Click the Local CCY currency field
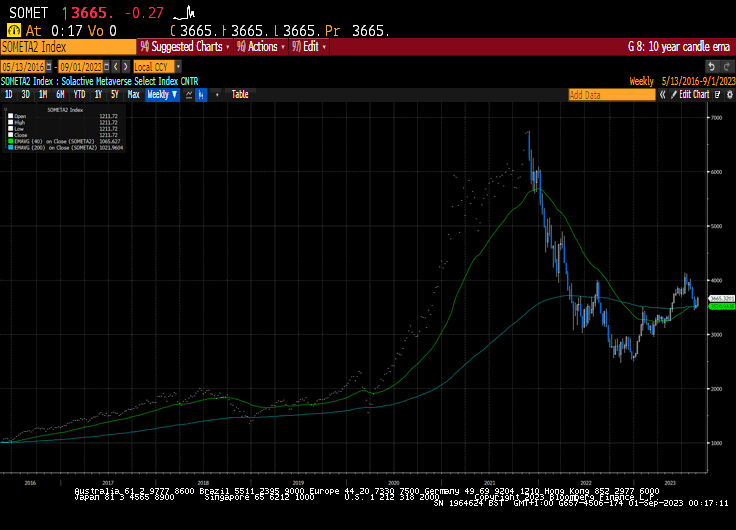This screenshot has height=530, width=736. [154, 67]
